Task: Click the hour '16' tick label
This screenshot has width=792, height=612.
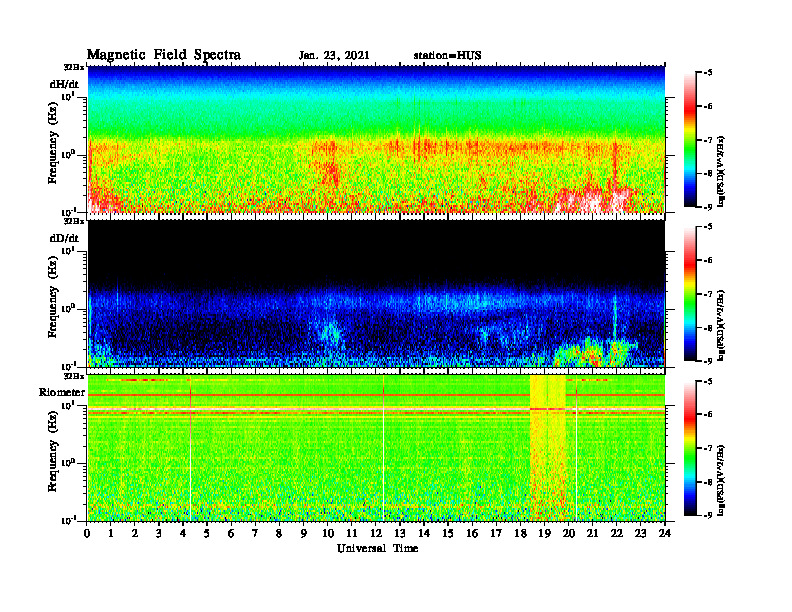Action: 472,533
